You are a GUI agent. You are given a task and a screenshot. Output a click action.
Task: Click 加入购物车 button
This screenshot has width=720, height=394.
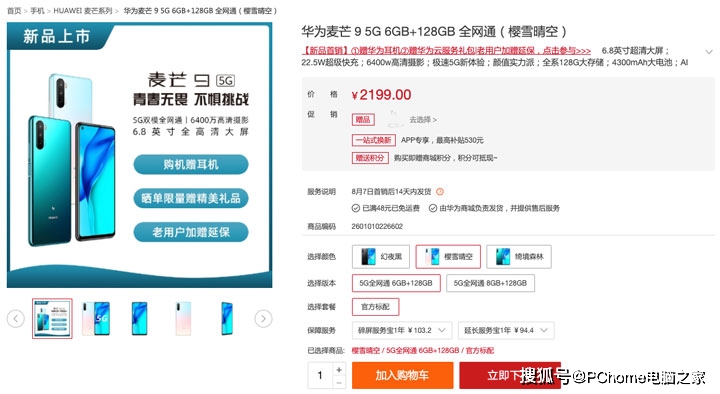pos(403,376)
